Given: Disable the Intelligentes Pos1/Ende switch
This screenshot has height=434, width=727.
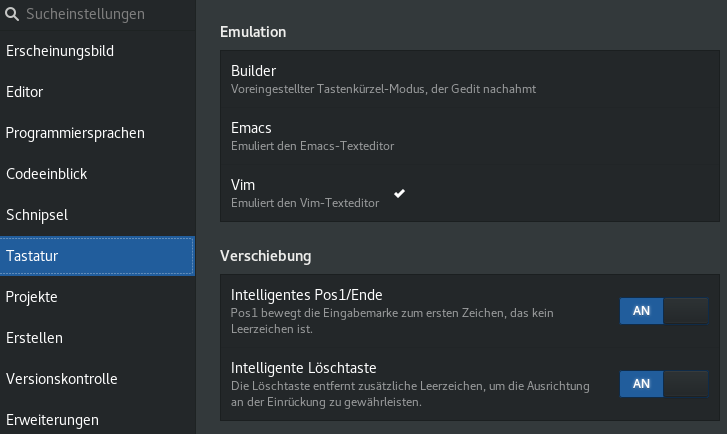Looking at the screenshot, I should 663,311.
